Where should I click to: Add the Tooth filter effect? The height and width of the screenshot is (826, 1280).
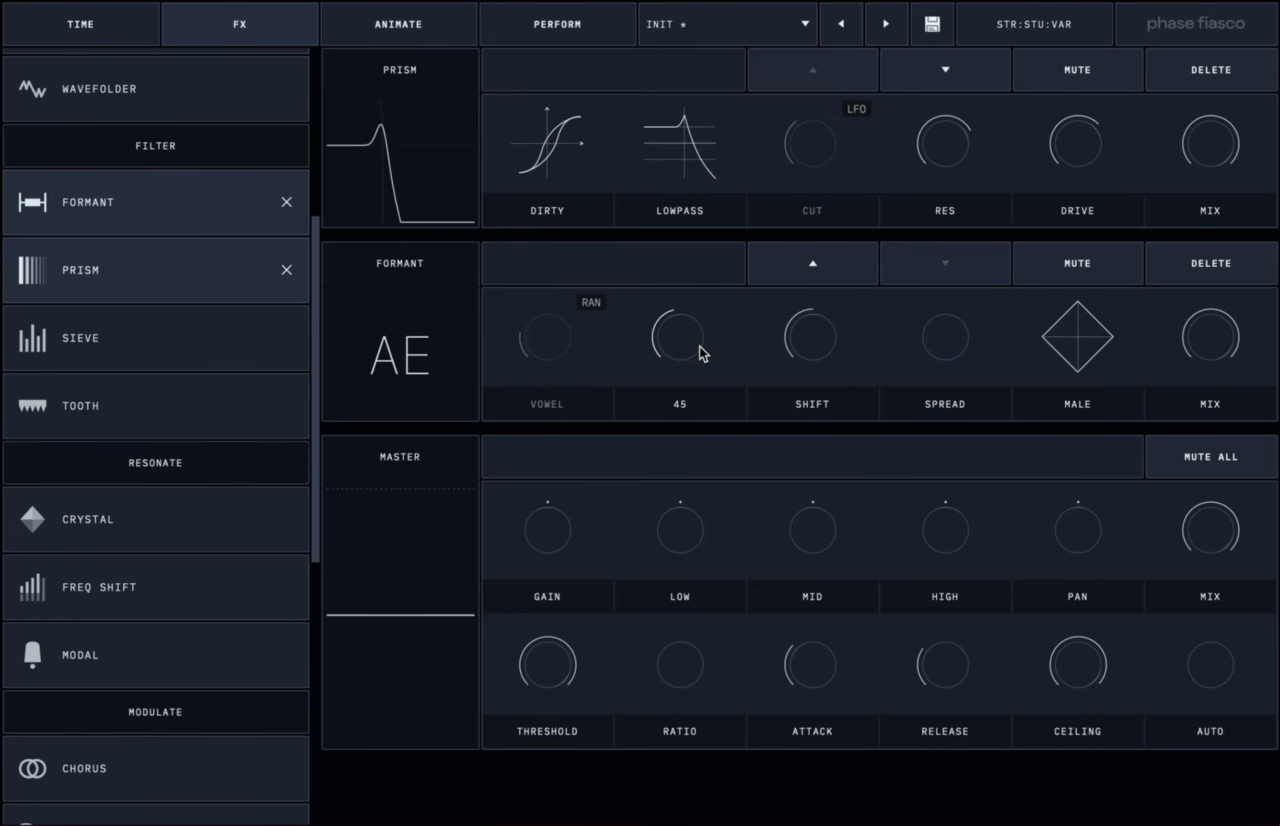[156, 406]
